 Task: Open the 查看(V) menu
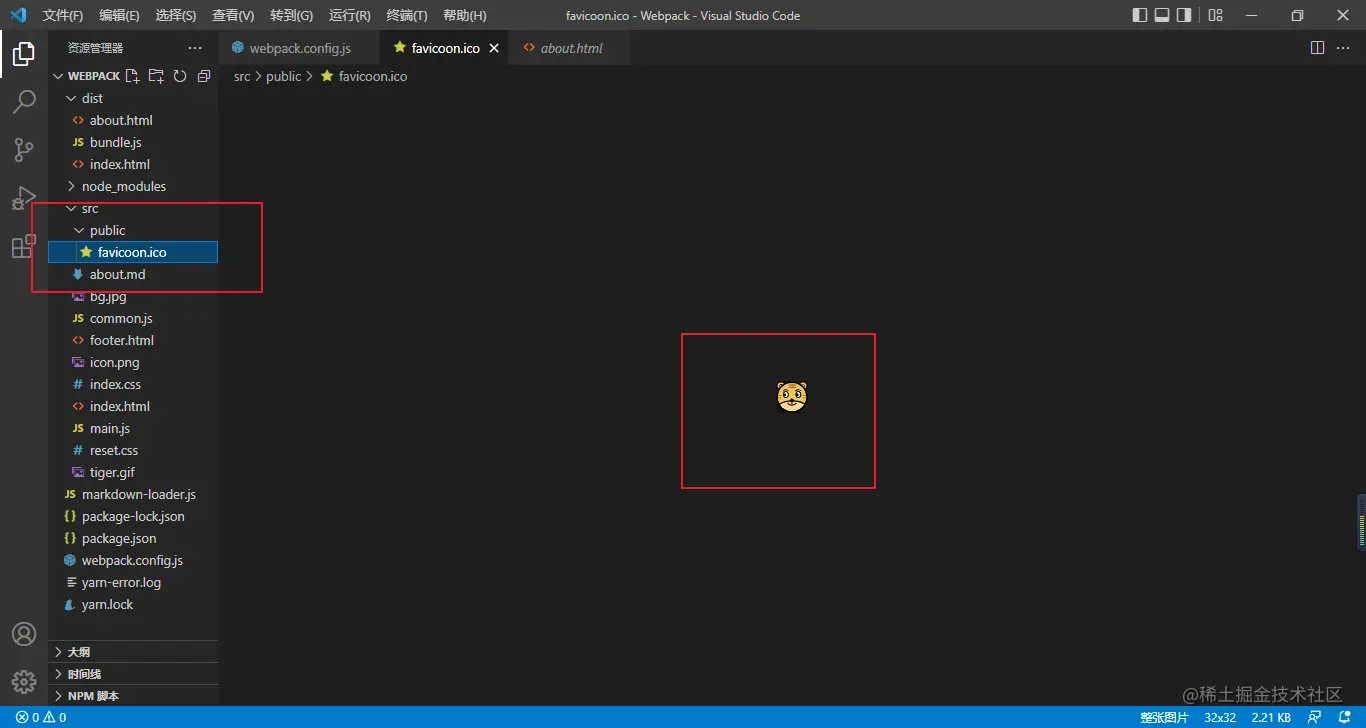(x=233, y=15)
